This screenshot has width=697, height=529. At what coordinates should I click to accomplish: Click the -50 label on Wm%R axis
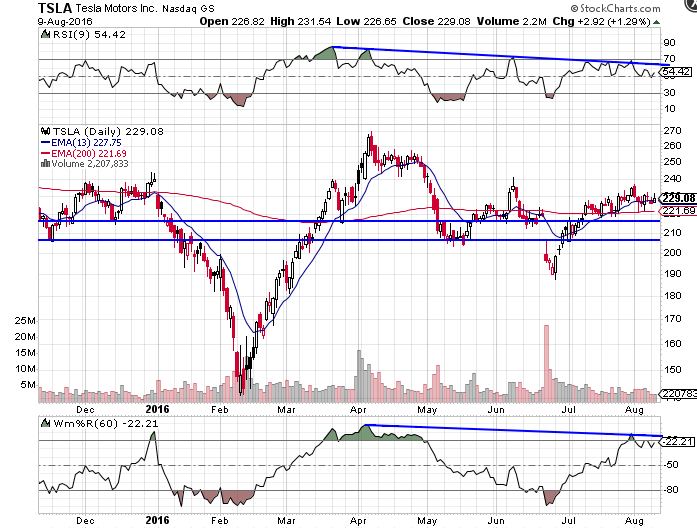coord(671,465)
